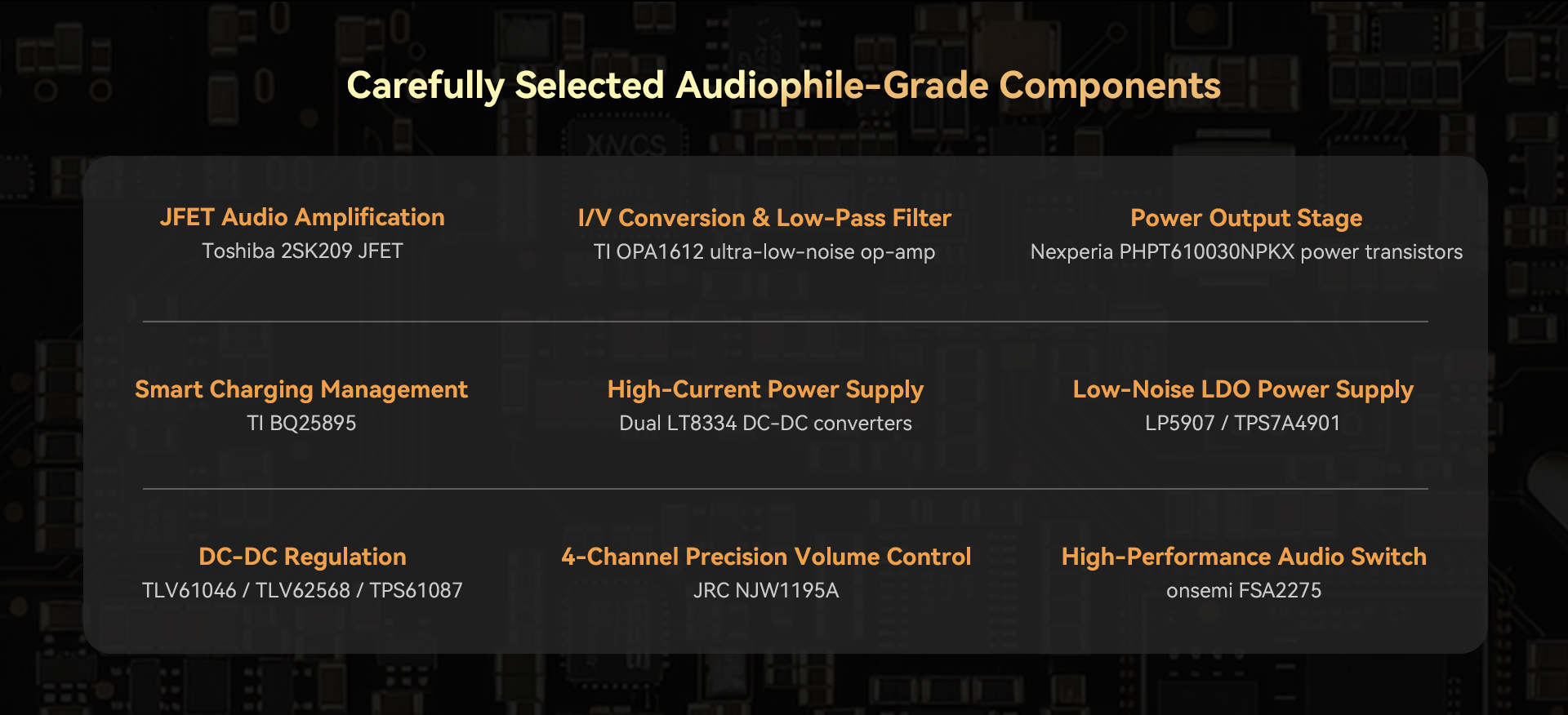Click the LP5907 / TPS7A4901 part numbers

[1243, 423]
